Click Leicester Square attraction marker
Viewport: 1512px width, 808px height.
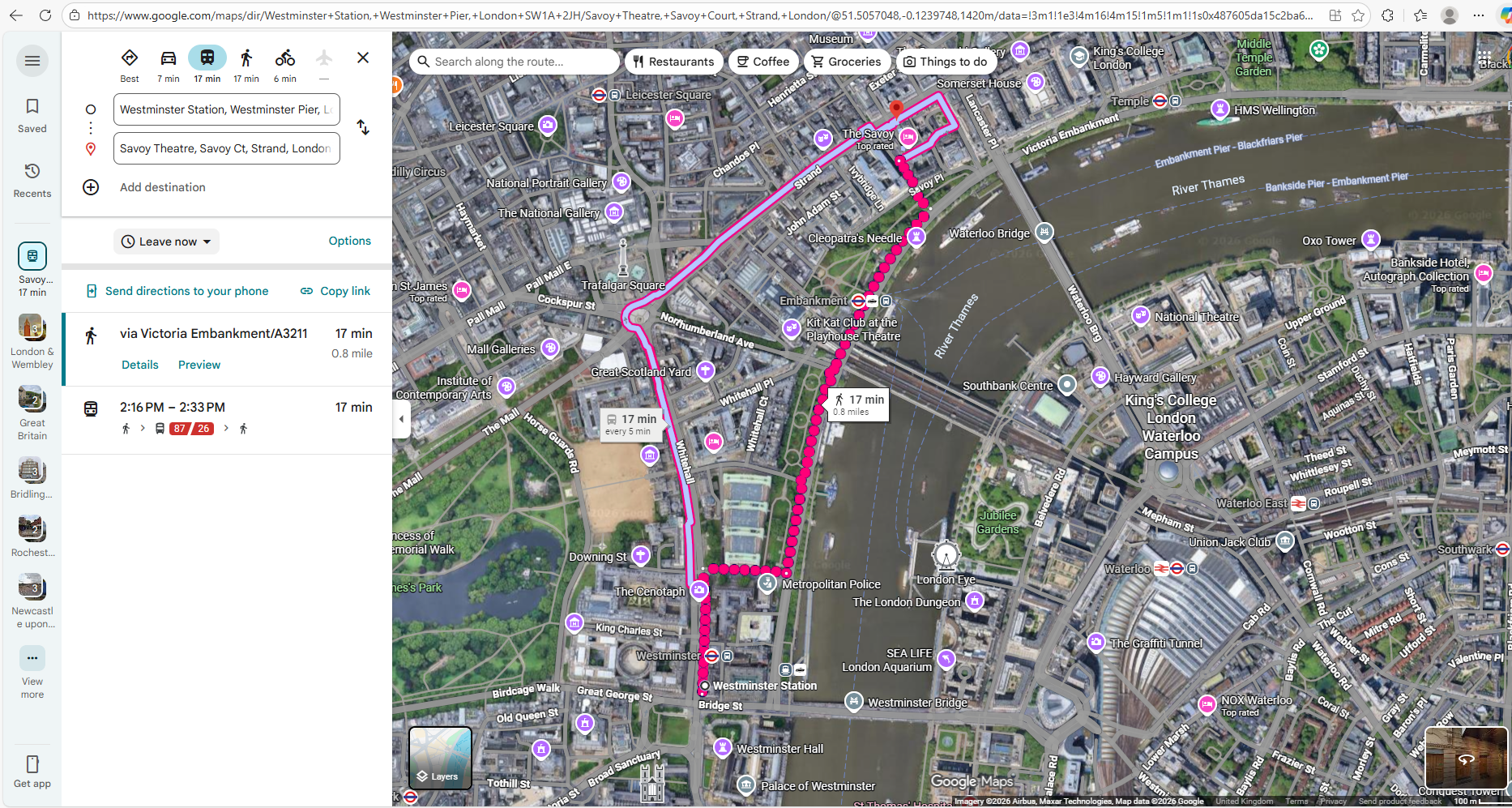(x=549, y=125)
